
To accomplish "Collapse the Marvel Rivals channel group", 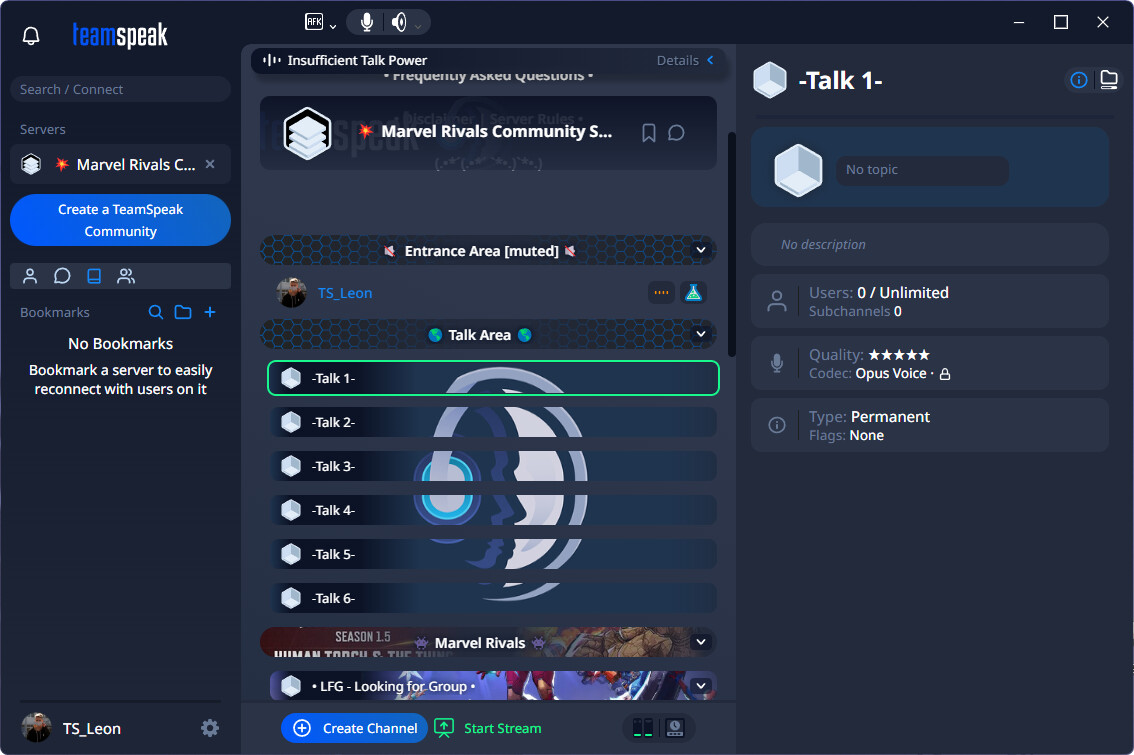I will pos(701,642).
